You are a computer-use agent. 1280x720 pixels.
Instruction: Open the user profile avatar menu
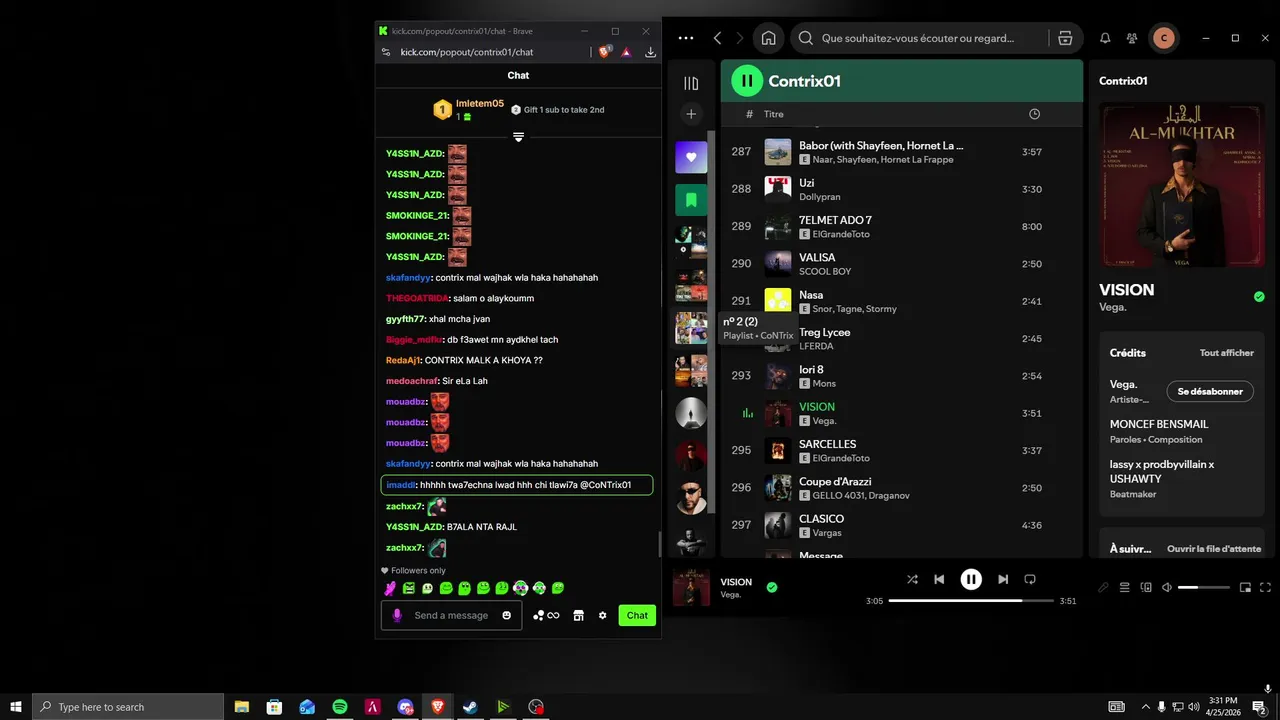click(x=1163, y=38)
